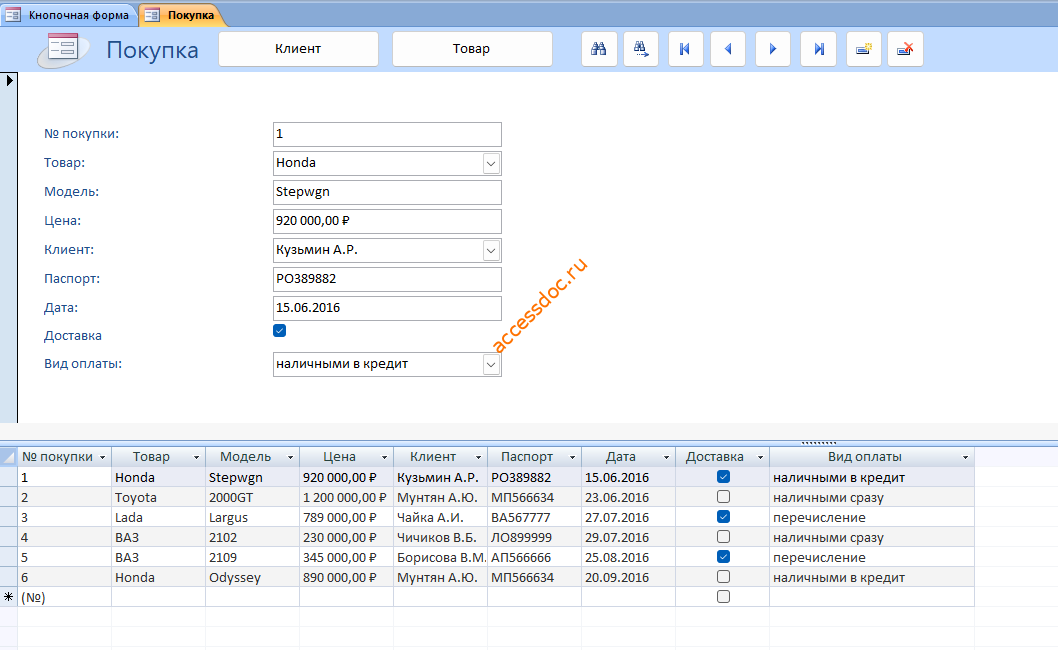Select the Чичиков В.Б. client cell
Image resolution: width=1058 pixels, height=650 pixels.
[441, 537]
